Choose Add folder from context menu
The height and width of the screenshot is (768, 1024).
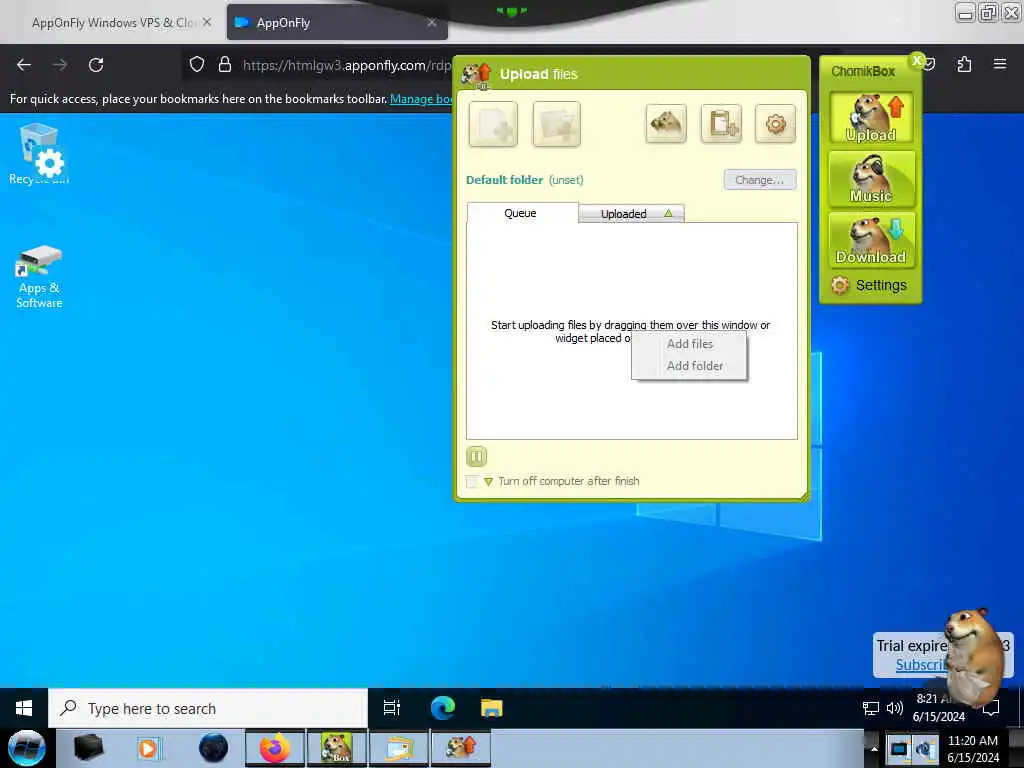(689, 366)
